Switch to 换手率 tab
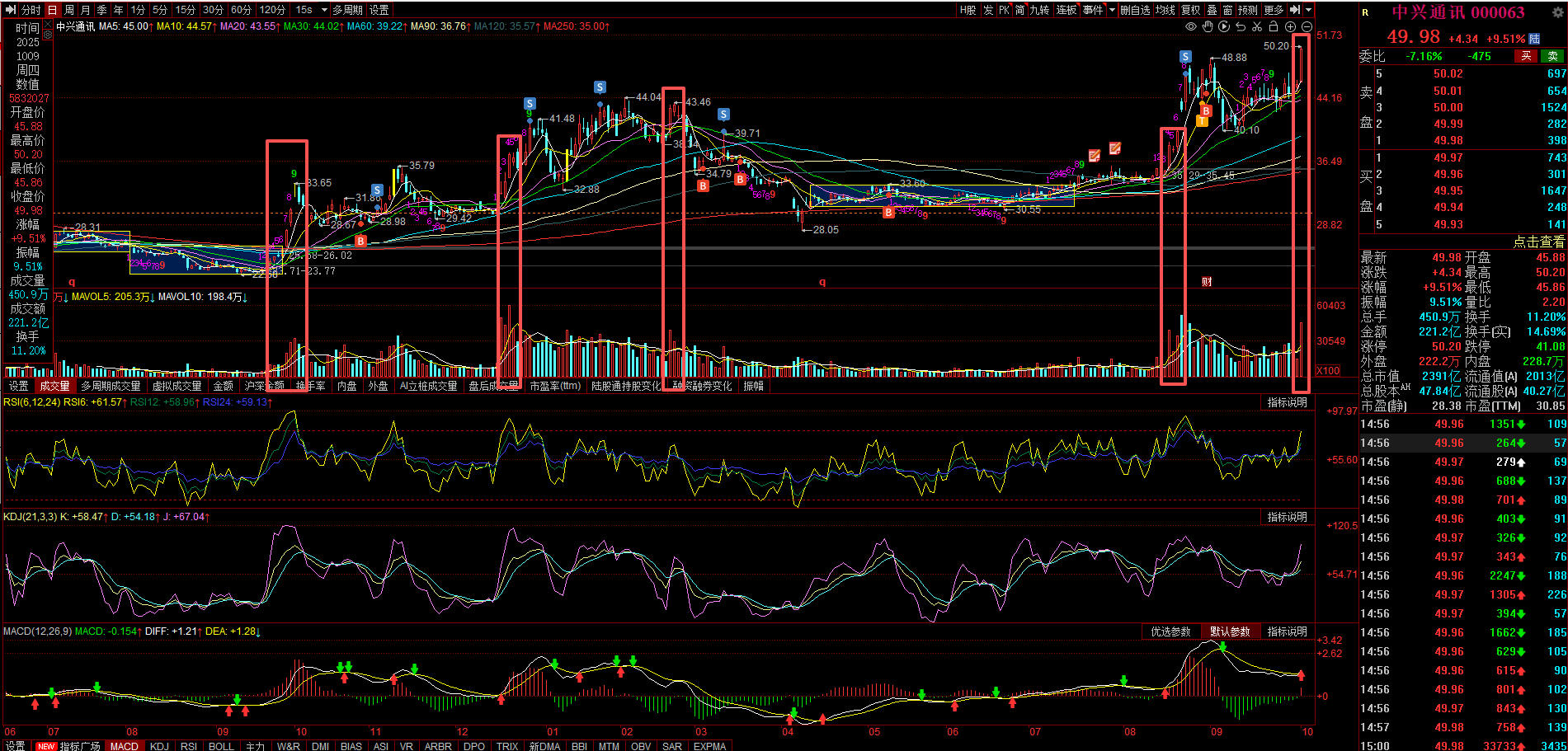Viewport: 1568px width, 751px height. [310, 386]
